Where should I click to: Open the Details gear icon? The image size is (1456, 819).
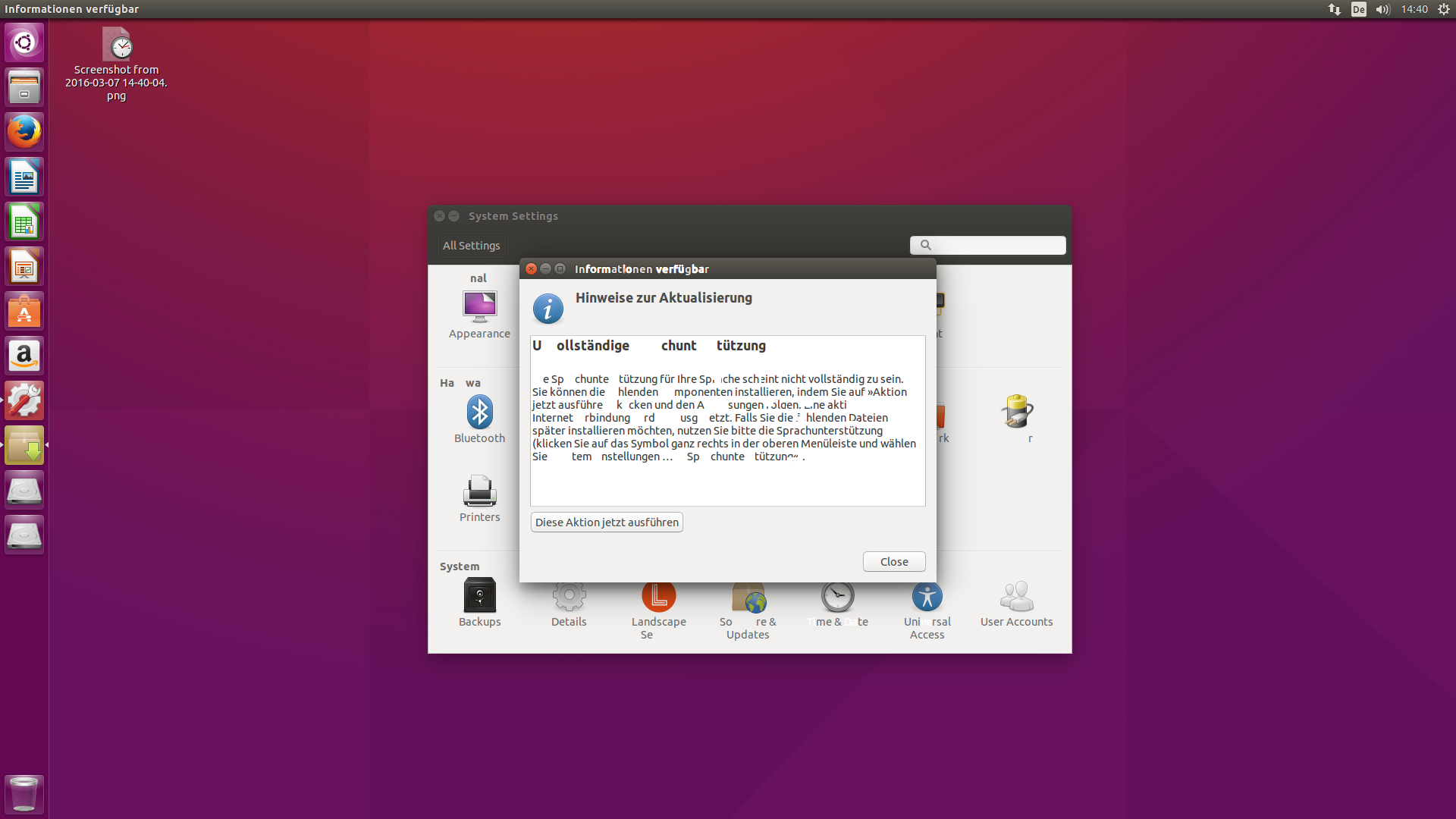569,599
